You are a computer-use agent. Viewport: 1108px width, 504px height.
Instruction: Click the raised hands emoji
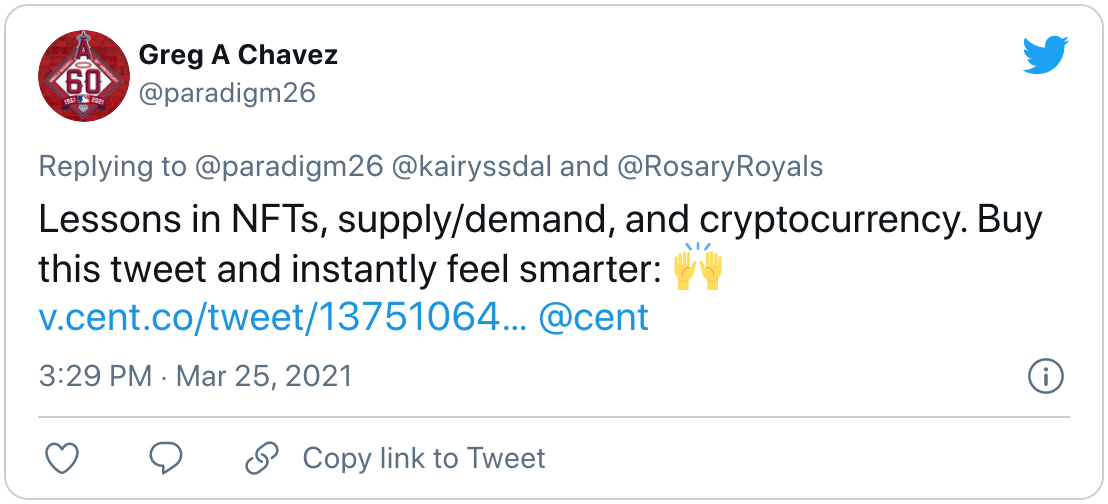697,266
